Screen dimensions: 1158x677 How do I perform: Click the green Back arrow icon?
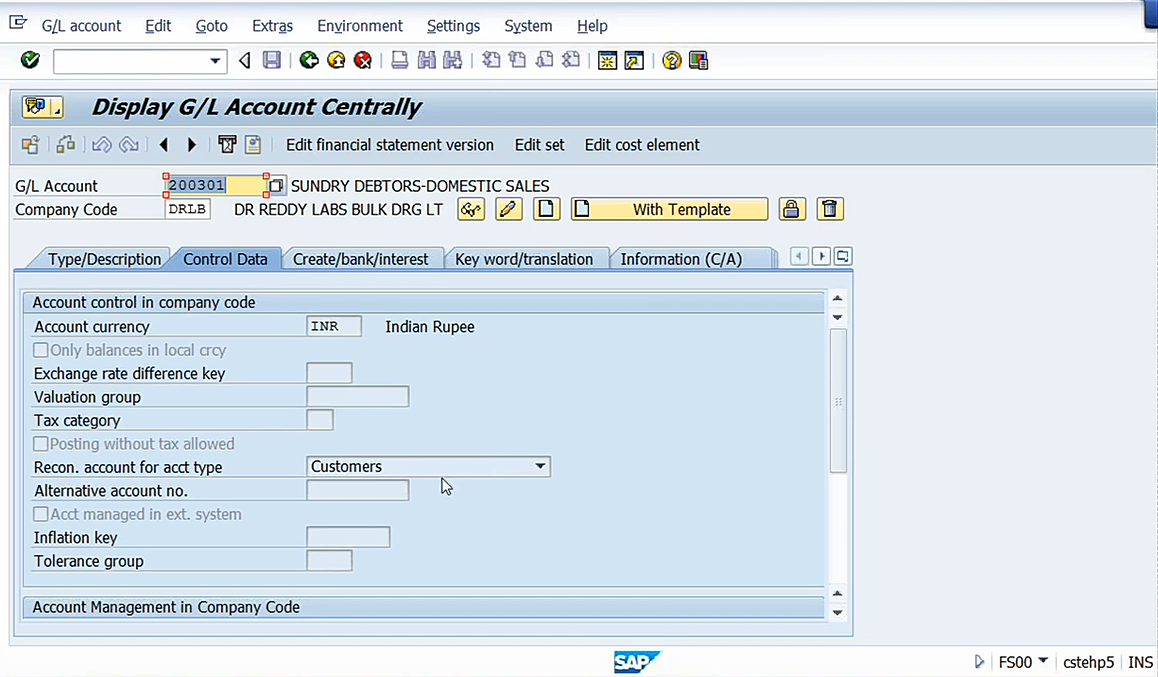coord(309,60)
